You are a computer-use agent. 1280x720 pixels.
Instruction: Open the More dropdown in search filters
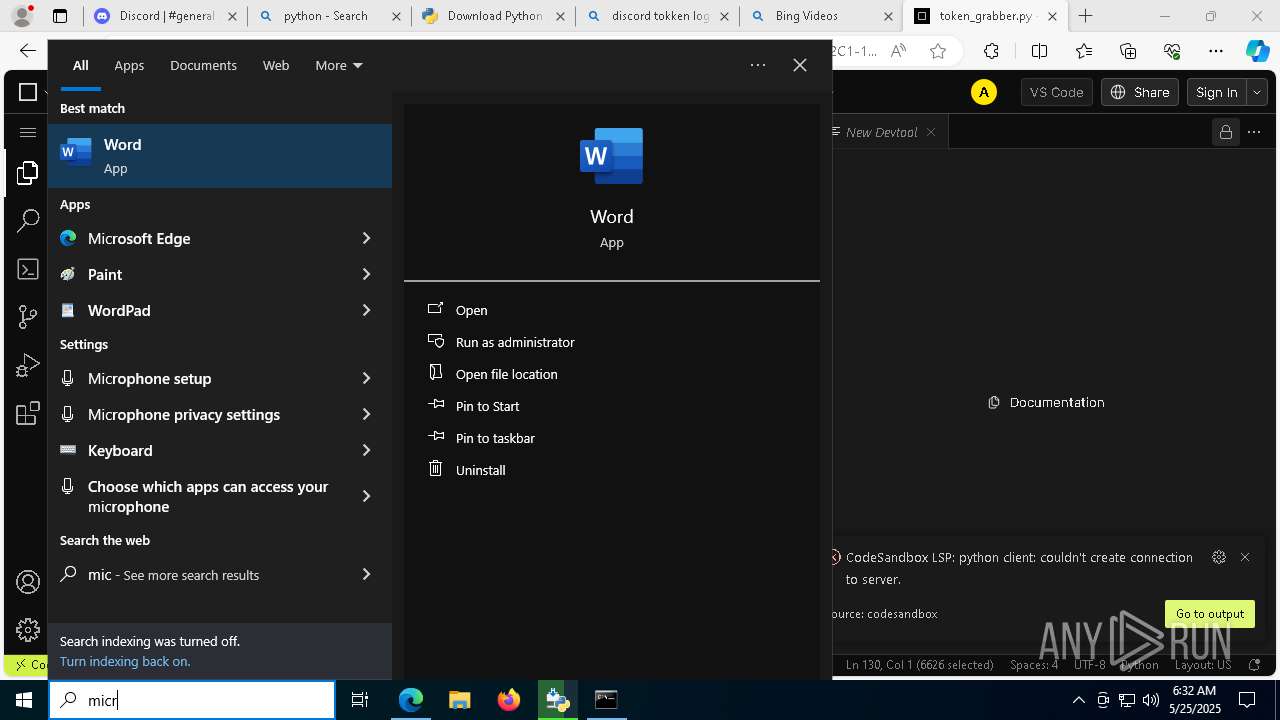[x=339, y=65]
